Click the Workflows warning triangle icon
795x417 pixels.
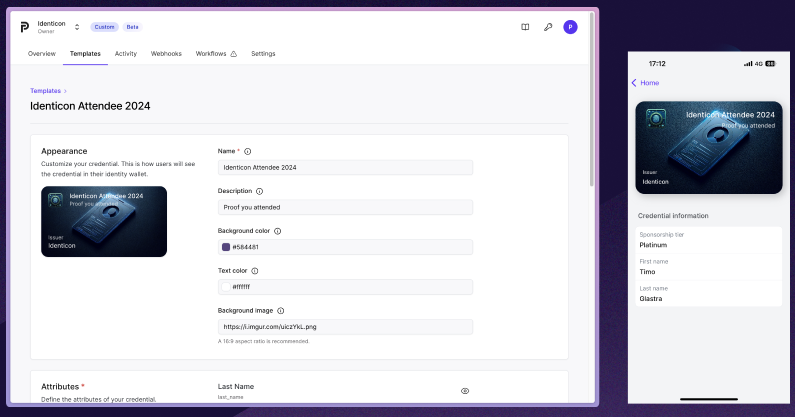[234, 54]
